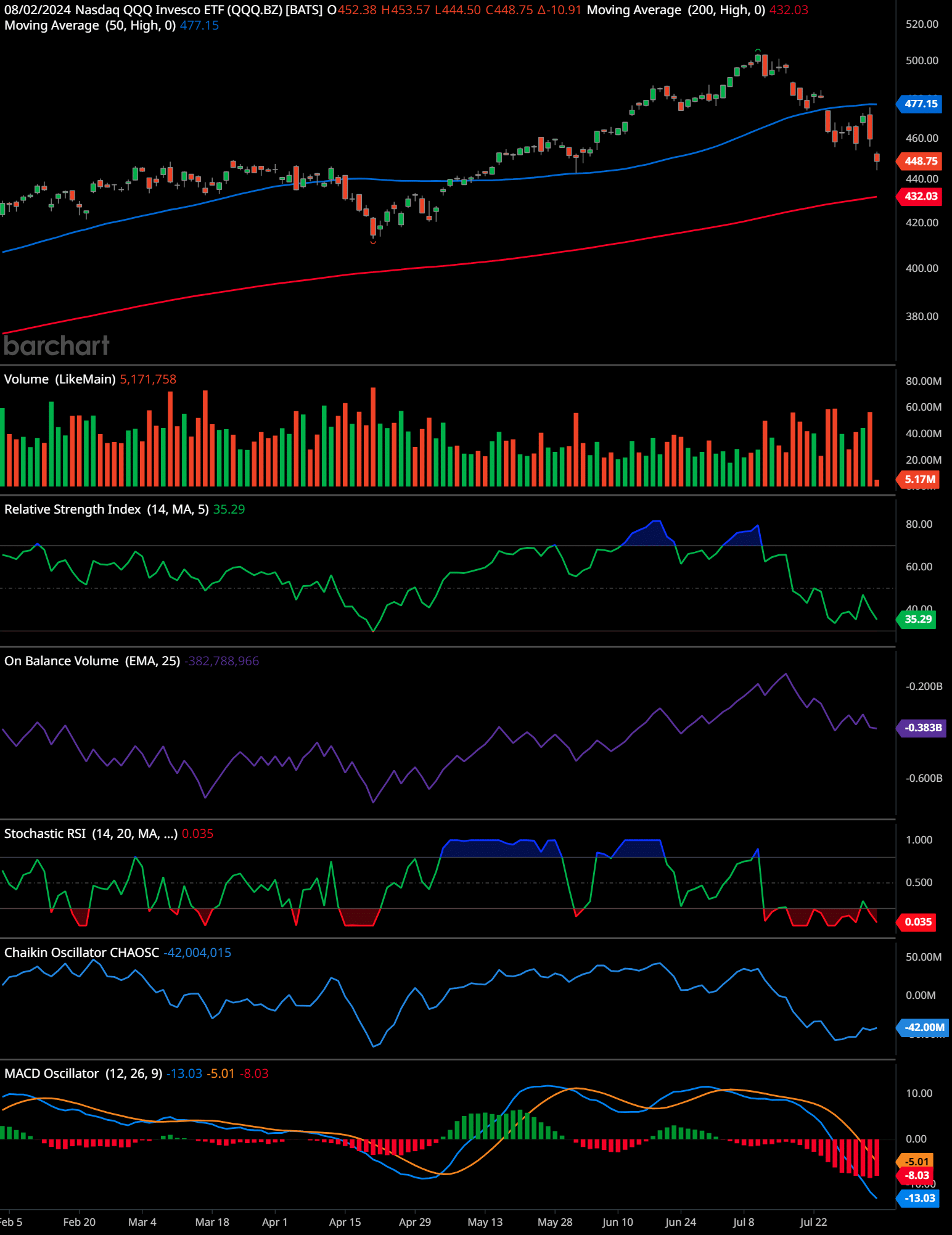952x1235 pixels.
Task: Click the 80.00M volume axis label
Action: pyautogui.click(x=923, y=381)
